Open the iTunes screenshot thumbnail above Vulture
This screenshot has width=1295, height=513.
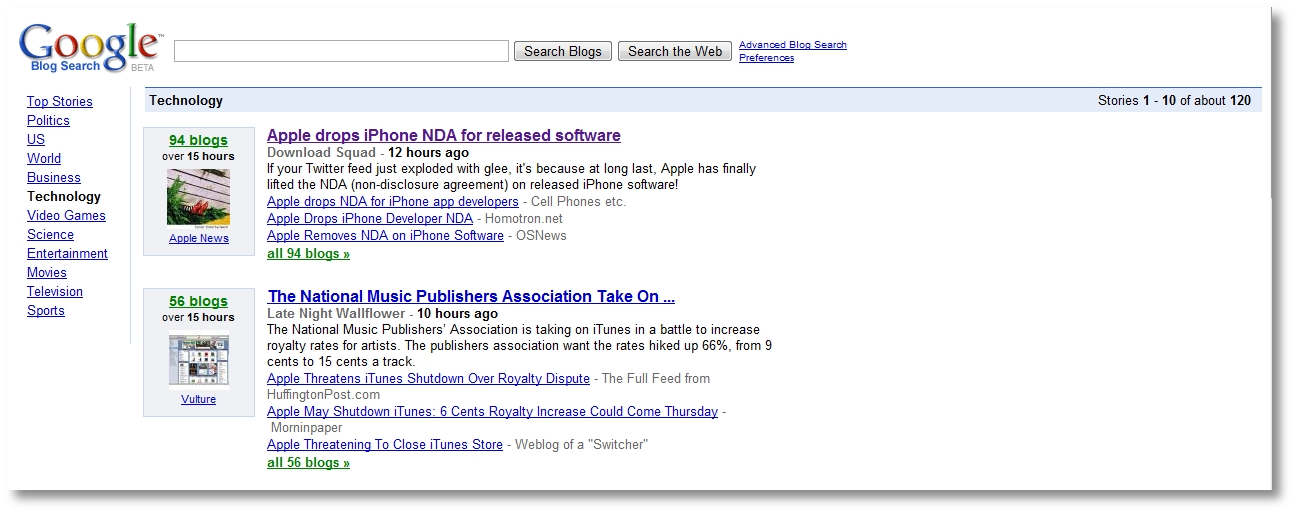(198, 358)
